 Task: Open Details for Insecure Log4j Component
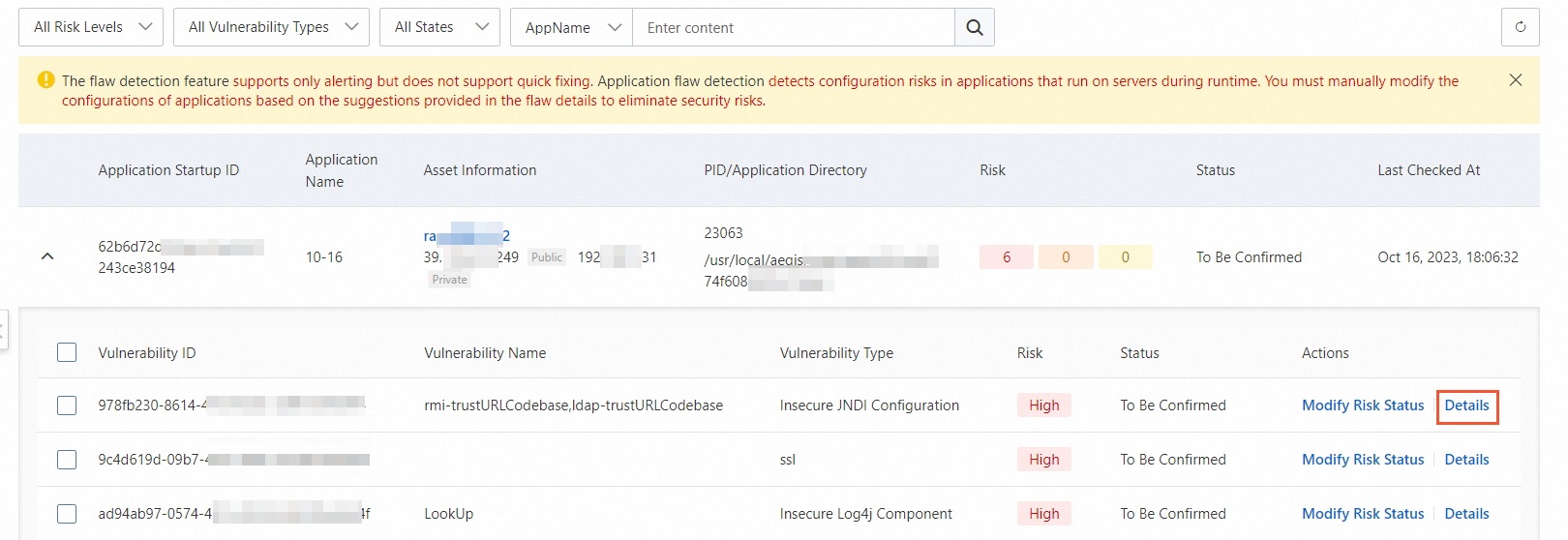click(x=1466, y=514)
